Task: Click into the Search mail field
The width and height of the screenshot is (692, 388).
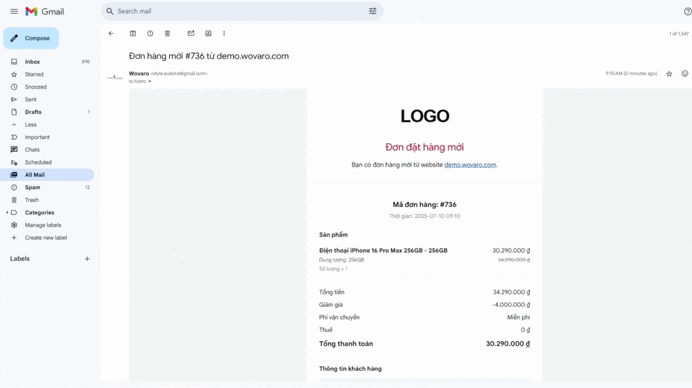Action: coord(241,11)
